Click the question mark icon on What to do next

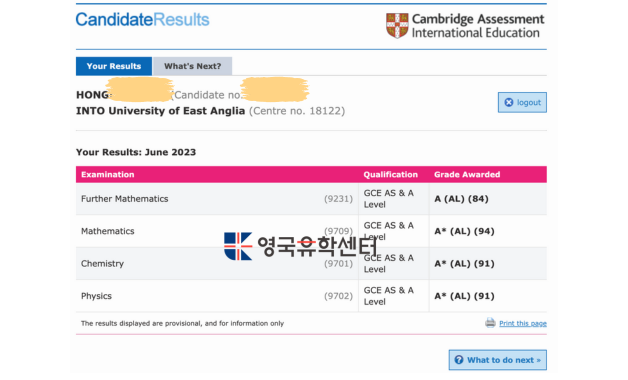[x=459, y=360]
